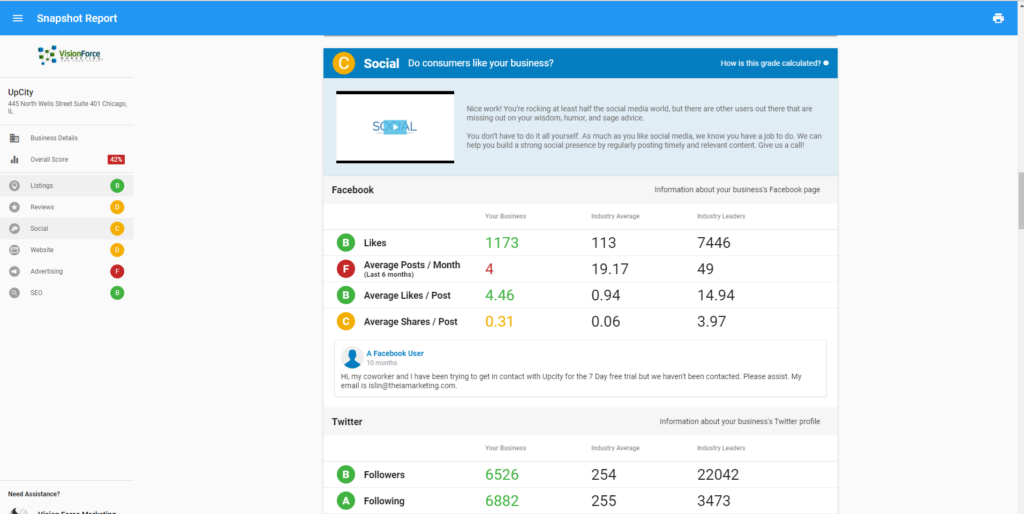Image resolution: width=1024 pixels, height=514 pixels.
Task: Click the Twitter followers value 6526
Action: tap(502, 475)
